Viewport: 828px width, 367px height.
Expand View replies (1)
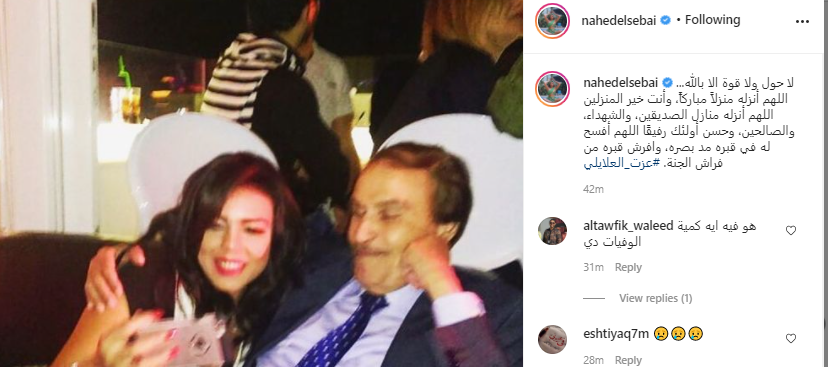click(x=655, y=298)
